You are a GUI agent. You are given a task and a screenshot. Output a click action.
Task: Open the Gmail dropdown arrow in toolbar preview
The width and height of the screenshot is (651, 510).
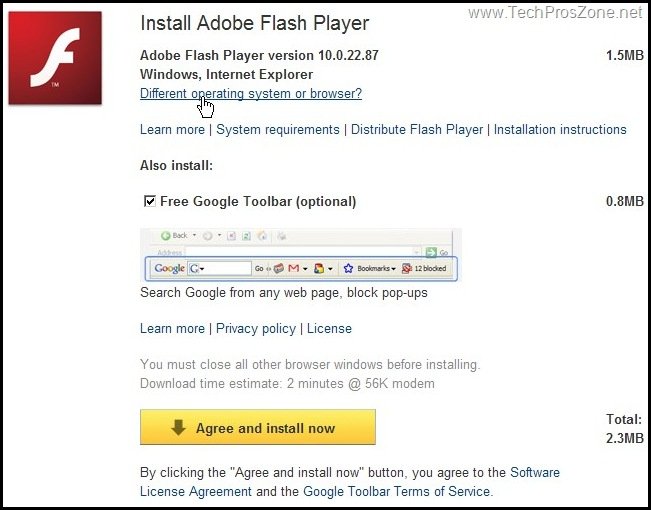tap(305, 269)
